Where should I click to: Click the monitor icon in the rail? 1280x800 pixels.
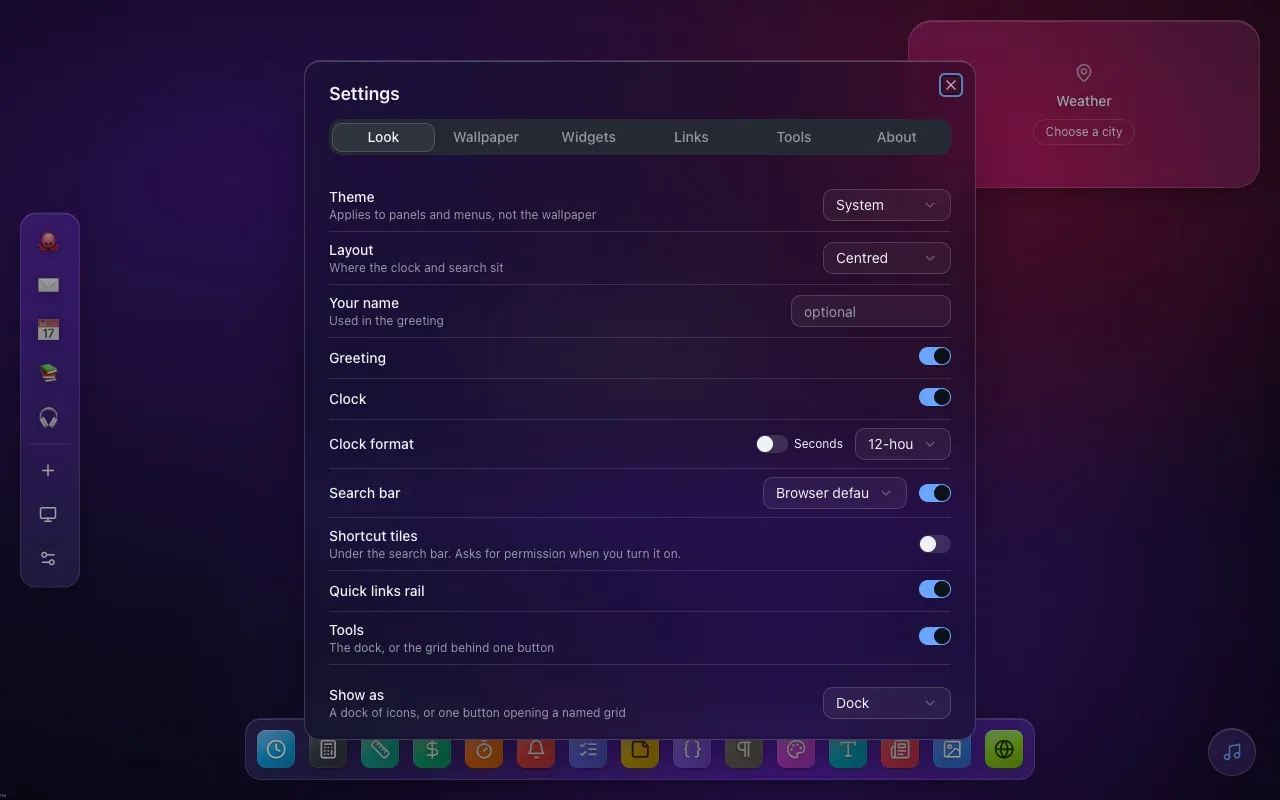(x=48, y=514)
